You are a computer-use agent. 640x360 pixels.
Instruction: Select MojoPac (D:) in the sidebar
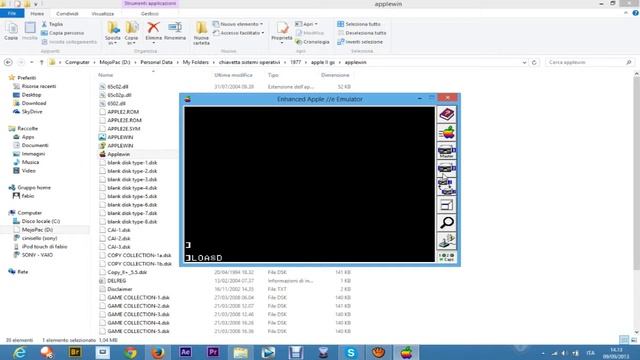click(x=37, y=230)
